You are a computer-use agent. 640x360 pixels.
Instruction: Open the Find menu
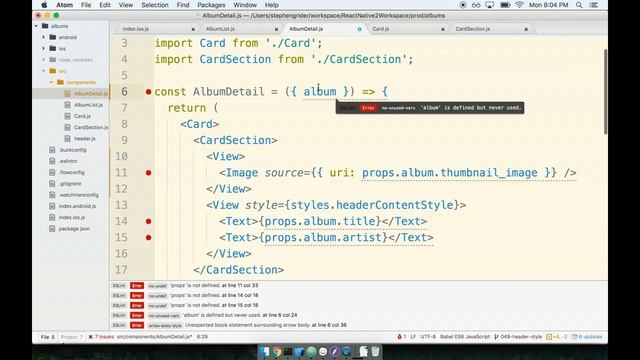[x=183, y=5]
